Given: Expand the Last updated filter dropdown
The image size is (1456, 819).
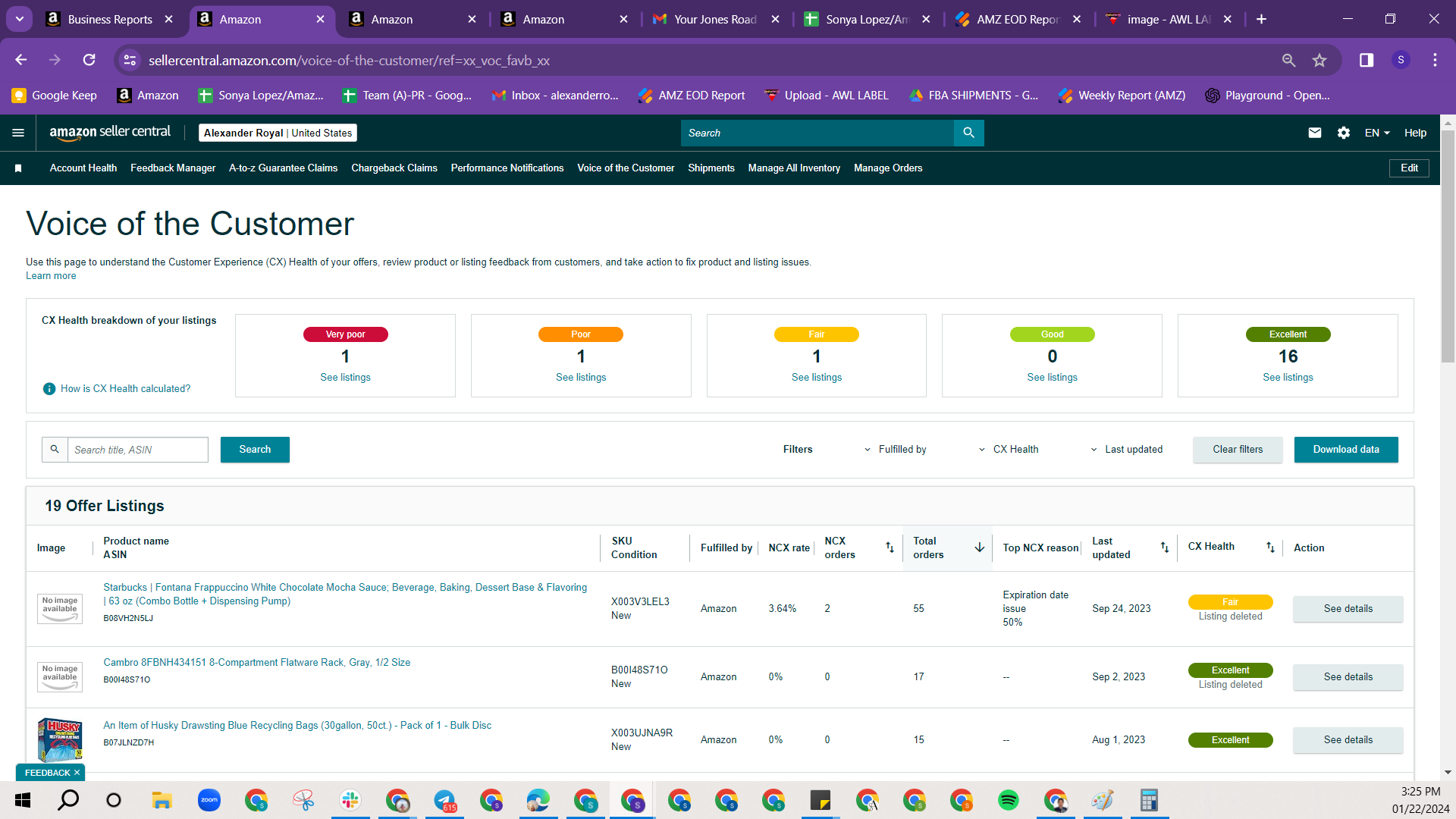Looking at the screenshot, I should coord(1127,450).
